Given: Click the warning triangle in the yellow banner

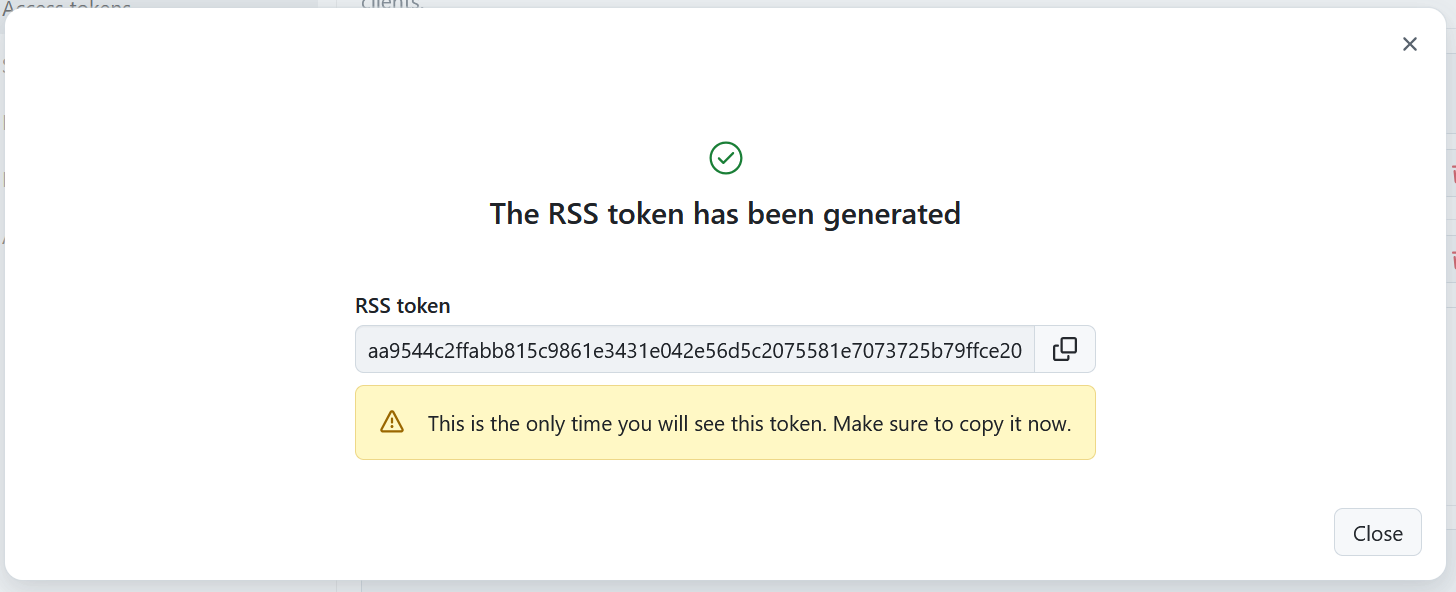Looking at the screenshot, I should click(x=392, y=422).
